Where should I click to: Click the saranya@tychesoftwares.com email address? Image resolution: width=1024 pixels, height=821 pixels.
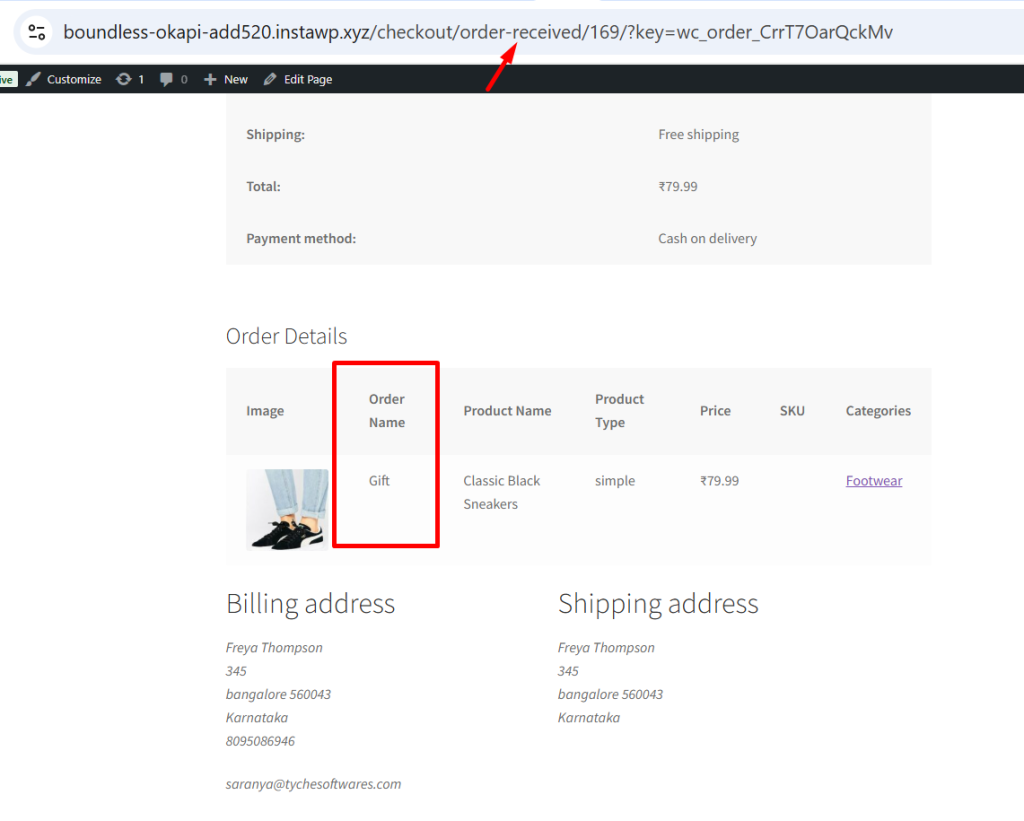[x=313, y=784]
